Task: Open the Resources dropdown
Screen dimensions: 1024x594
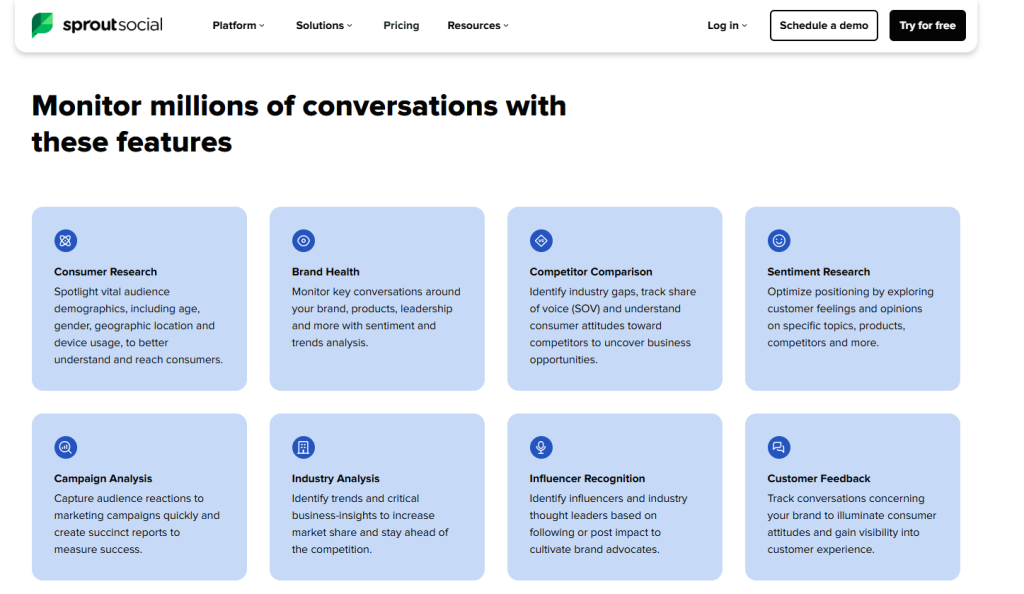Action: [x=477, y=25]
